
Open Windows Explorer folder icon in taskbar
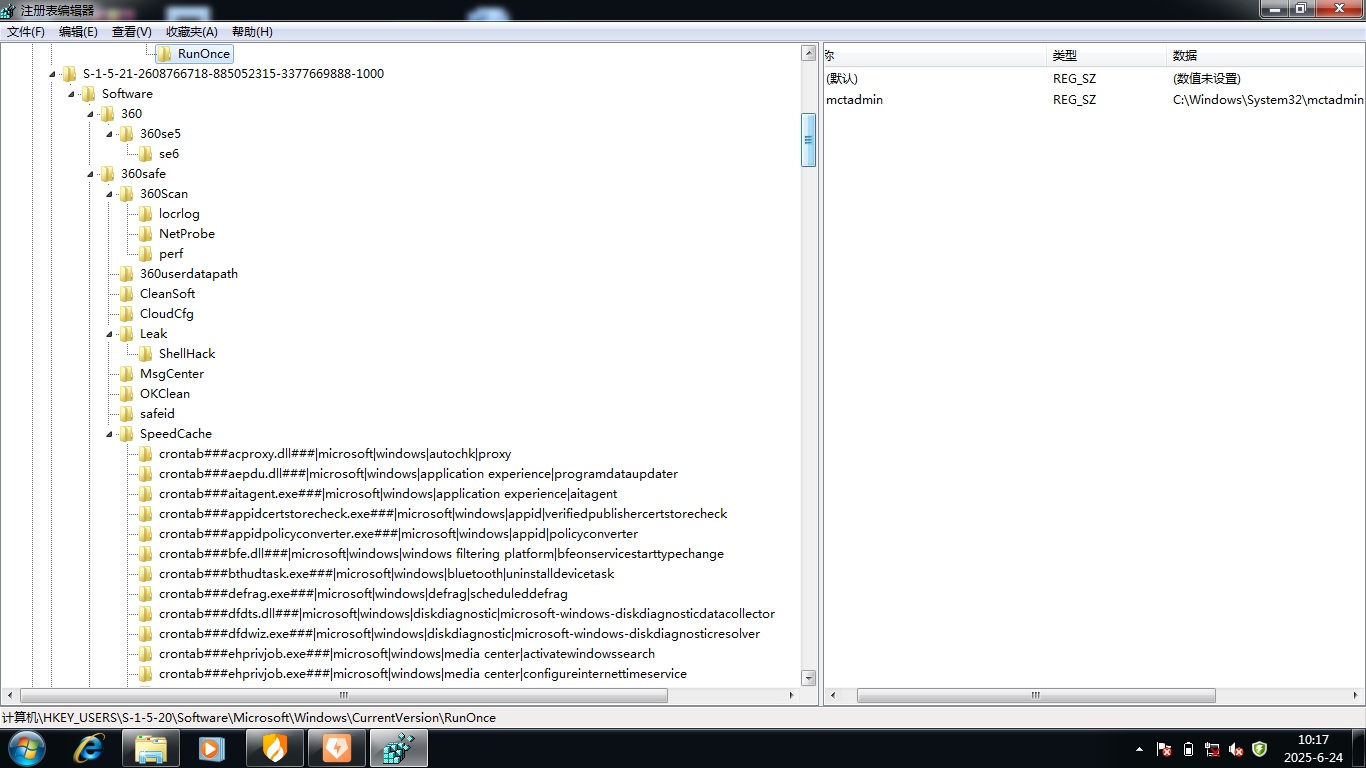point(151,748)
